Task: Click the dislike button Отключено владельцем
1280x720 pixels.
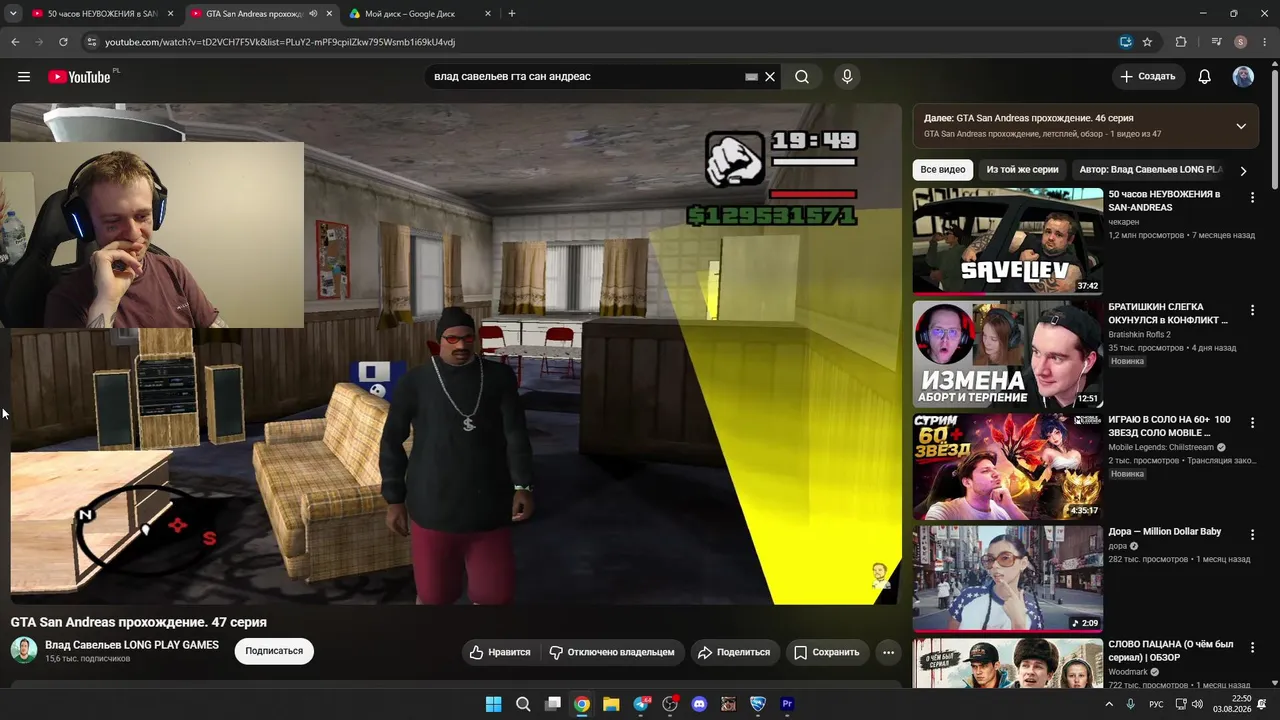Action: click(x=612, y=652)
